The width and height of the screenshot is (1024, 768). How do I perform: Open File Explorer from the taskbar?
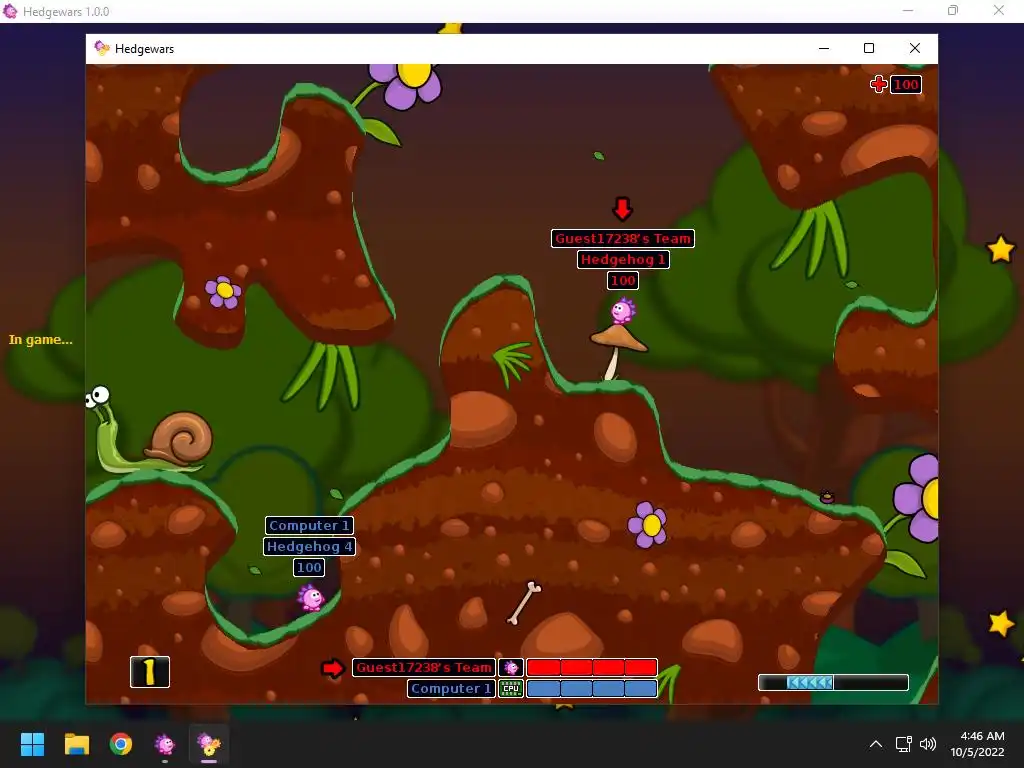click(76, 744)
